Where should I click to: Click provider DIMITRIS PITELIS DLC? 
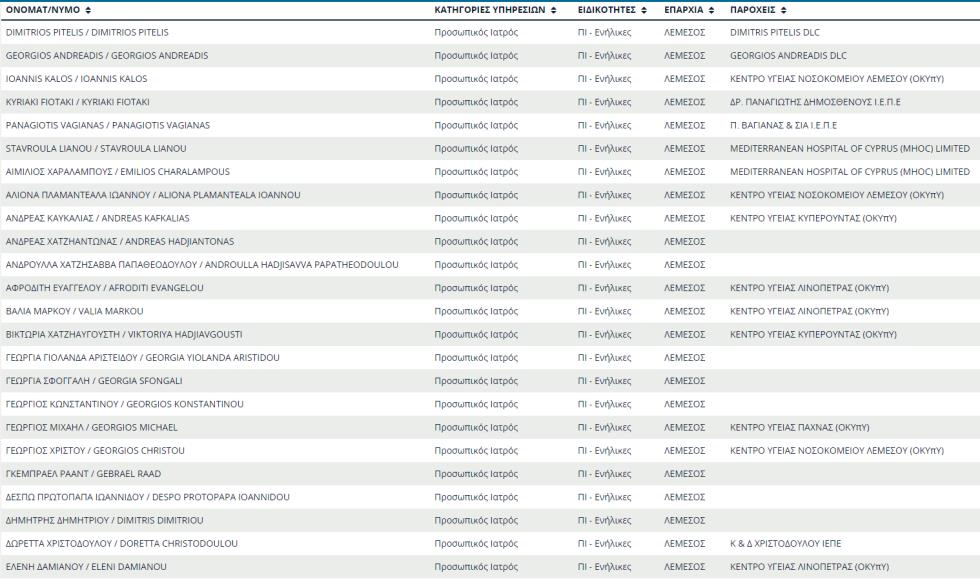point(774,33)
